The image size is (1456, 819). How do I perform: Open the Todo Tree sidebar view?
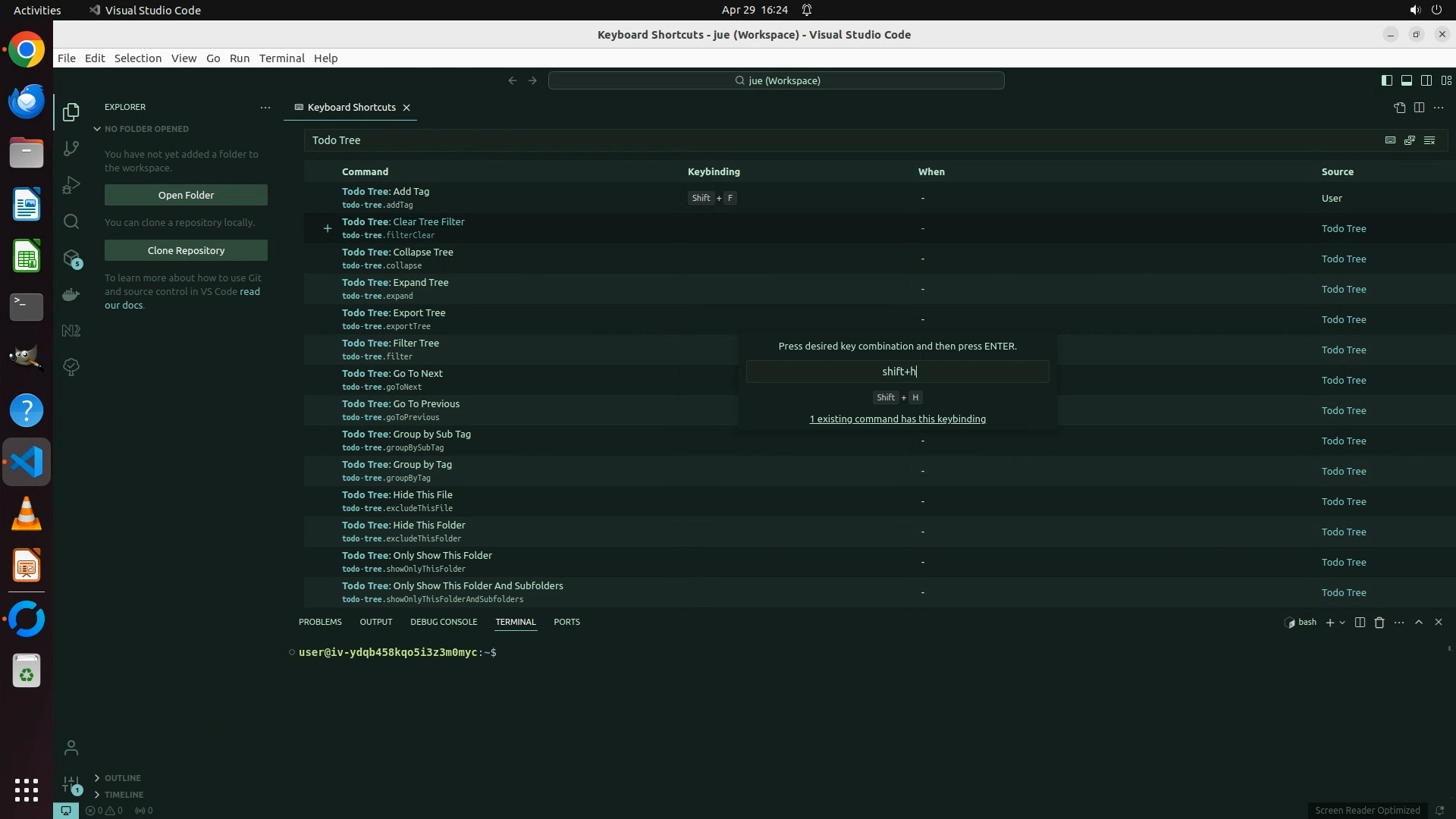[x=71, y=367]
